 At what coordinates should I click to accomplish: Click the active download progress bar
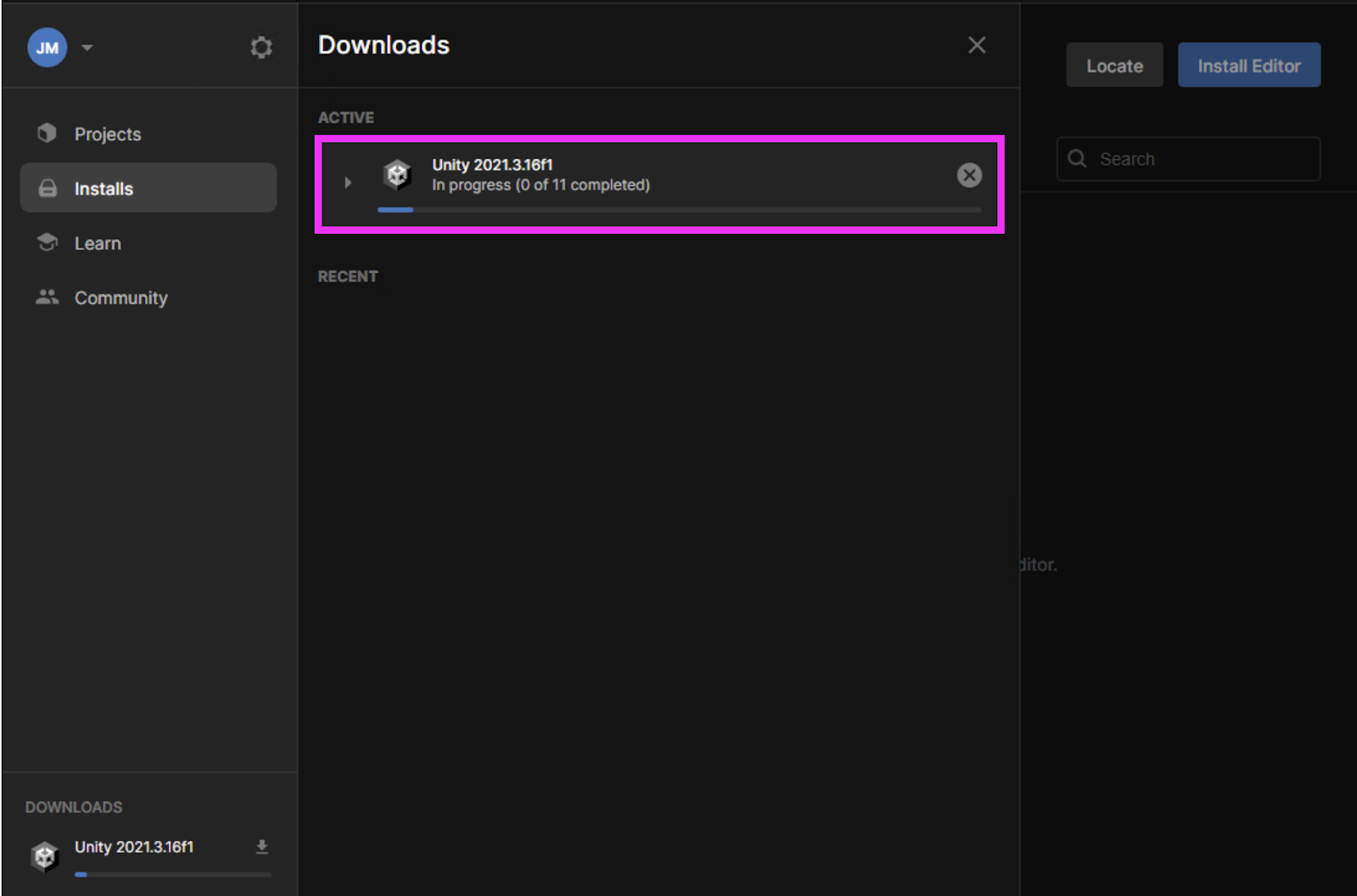[678, 209]
